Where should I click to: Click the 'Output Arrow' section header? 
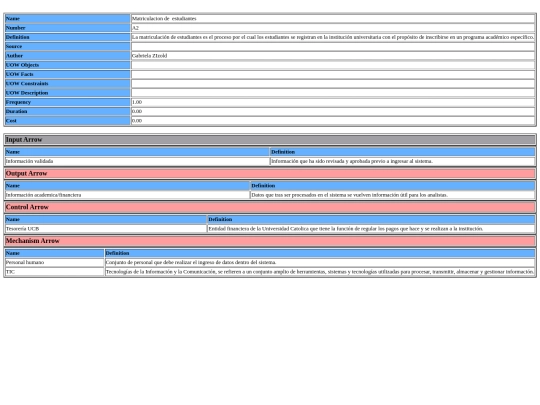[270, 174]
